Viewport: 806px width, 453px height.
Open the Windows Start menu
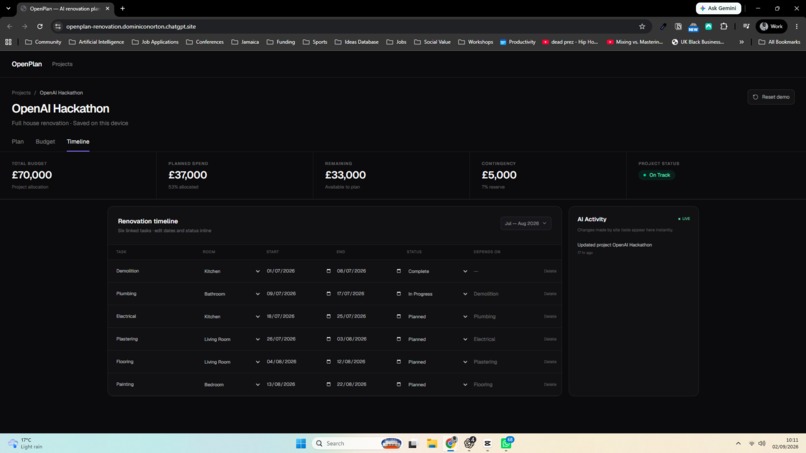(x=301, y=443)
